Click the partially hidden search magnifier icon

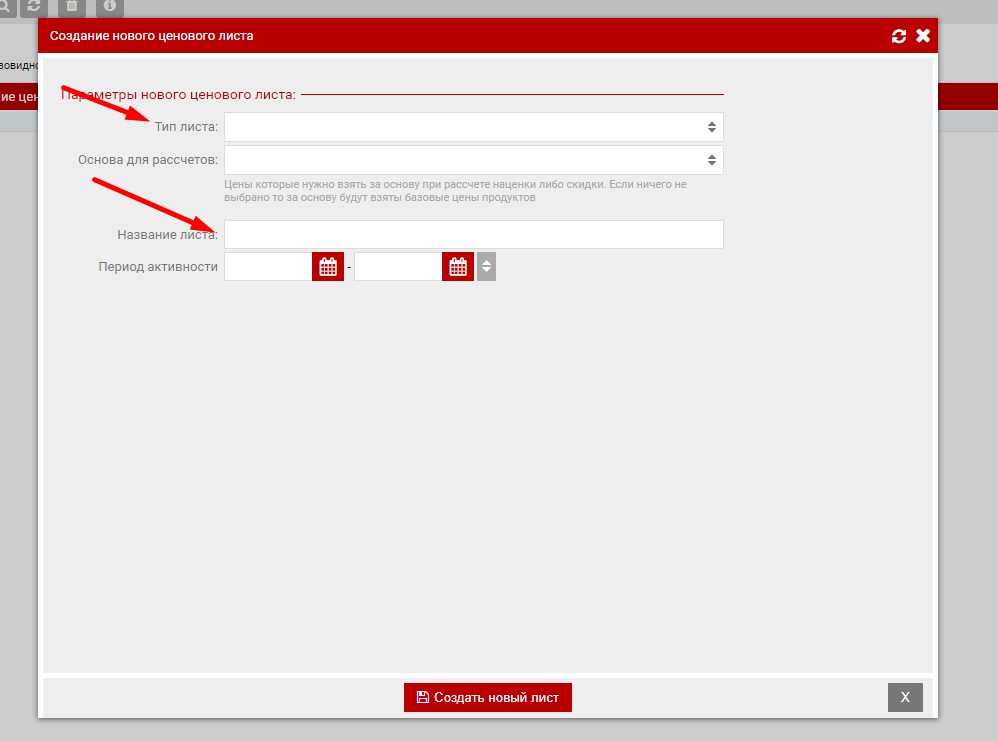point(5,7)
